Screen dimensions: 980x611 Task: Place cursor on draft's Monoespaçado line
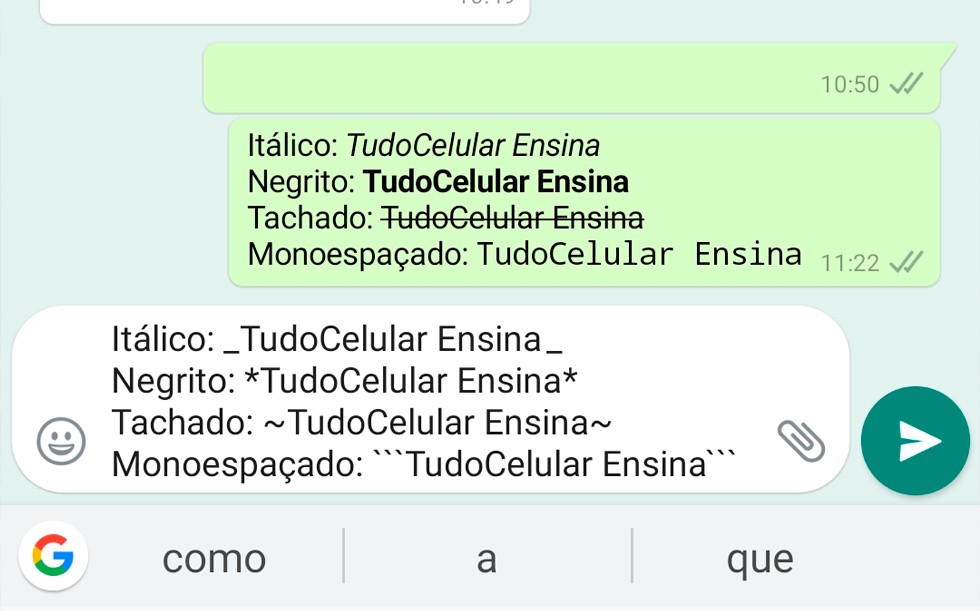click(423, 465)
